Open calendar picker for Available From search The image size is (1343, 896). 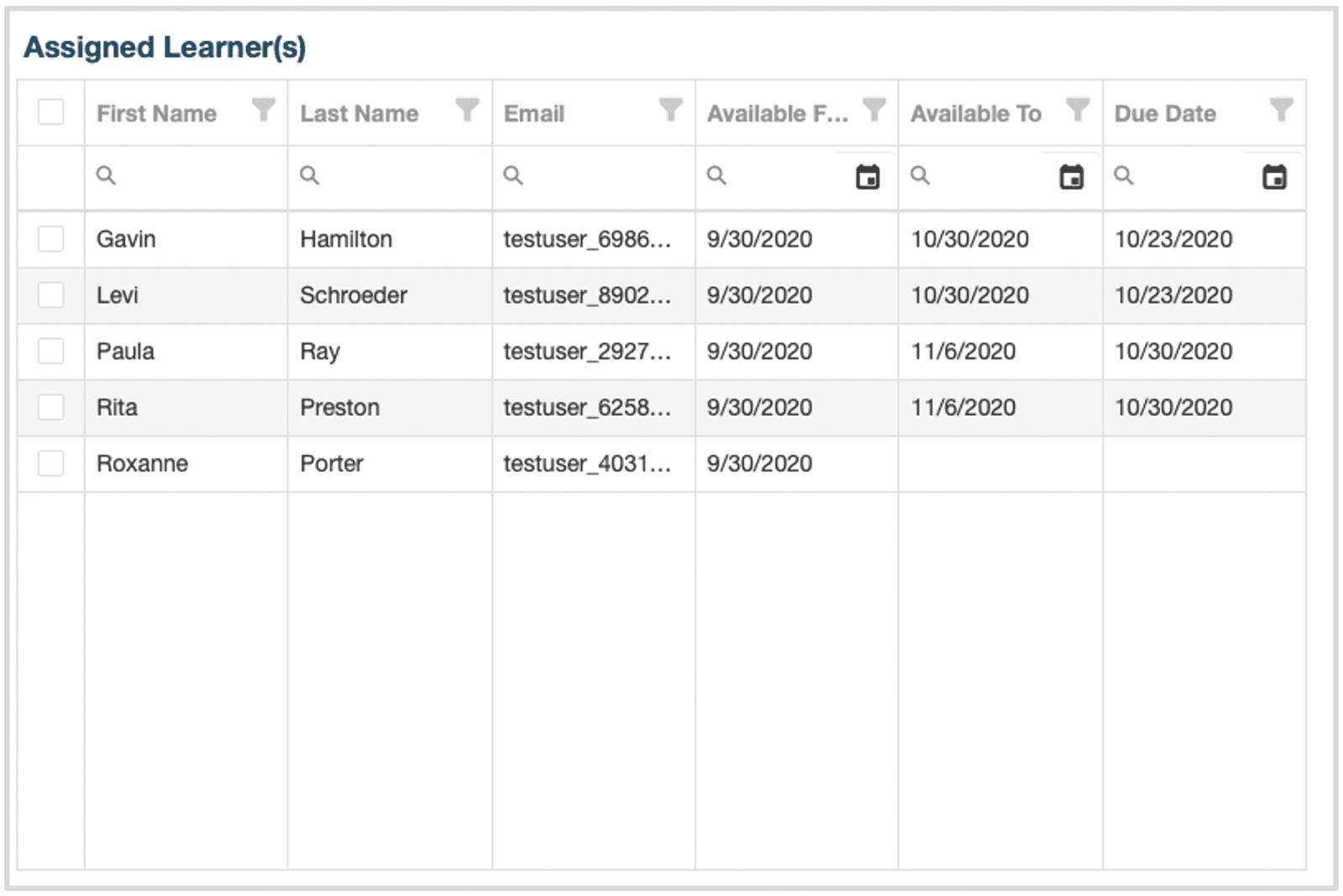pos(867,177)
